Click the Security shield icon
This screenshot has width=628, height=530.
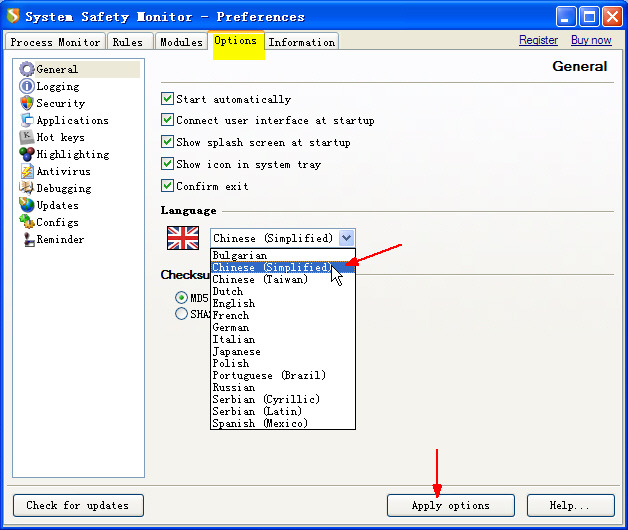tap(27, 103)
